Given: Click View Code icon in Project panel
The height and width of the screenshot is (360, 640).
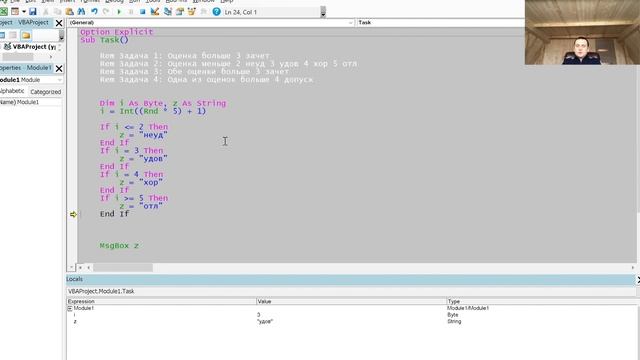Looking at the screenshot, I should 2,35.
